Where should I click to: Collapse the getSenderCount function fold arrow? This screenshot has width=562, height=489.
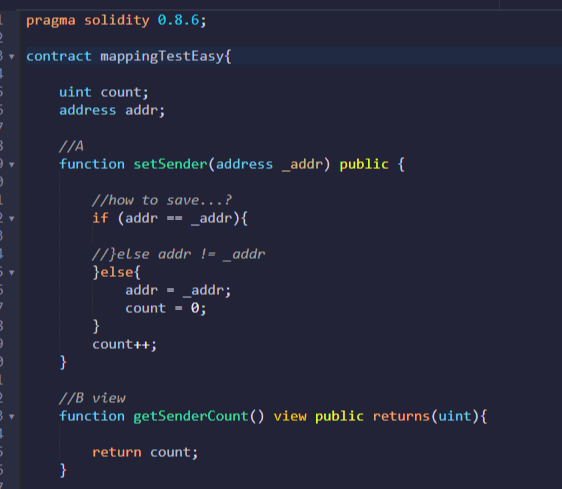coord(12,417)
